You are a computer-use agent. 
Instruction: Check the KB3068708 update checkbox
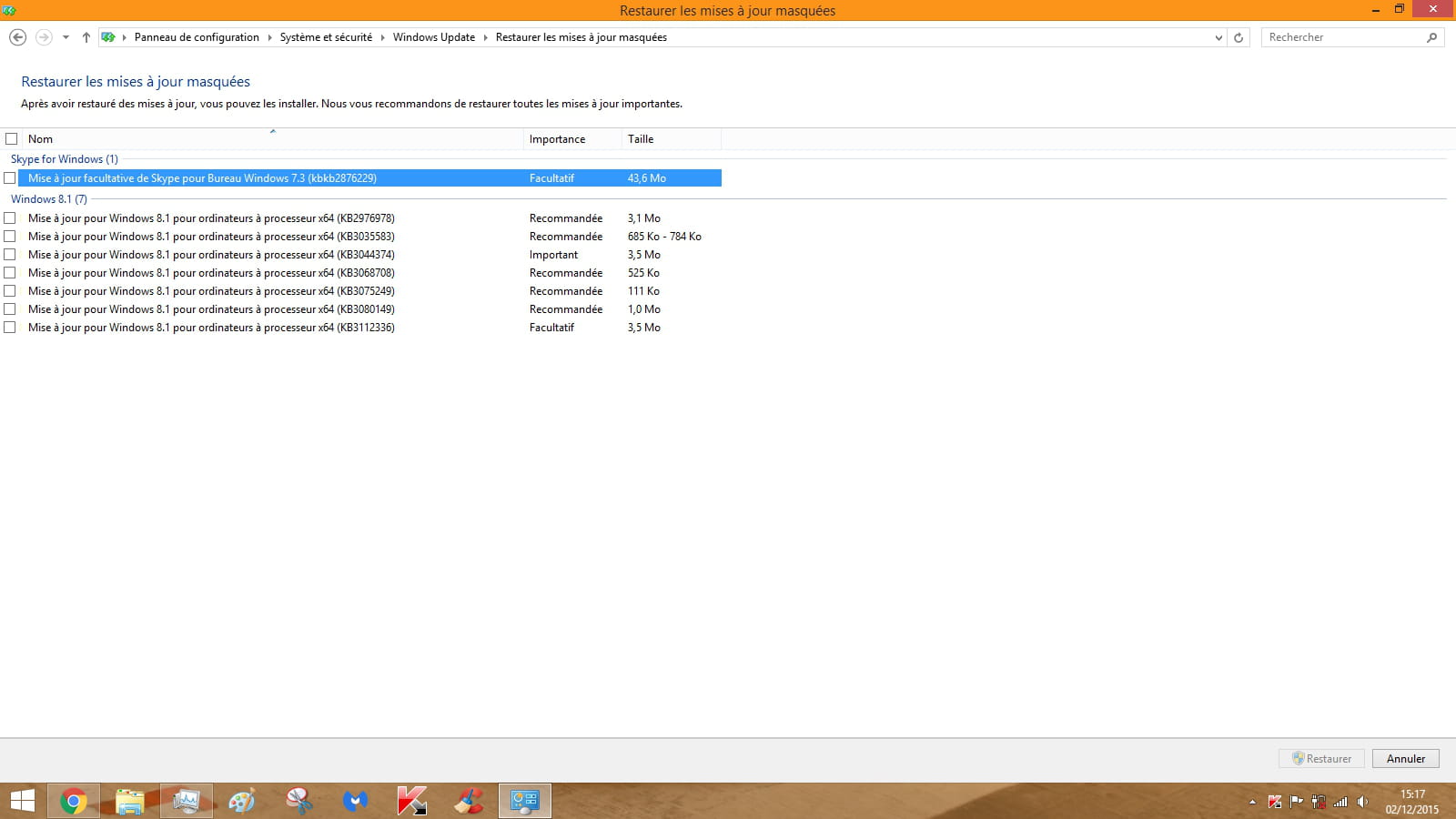coord(10,273)
